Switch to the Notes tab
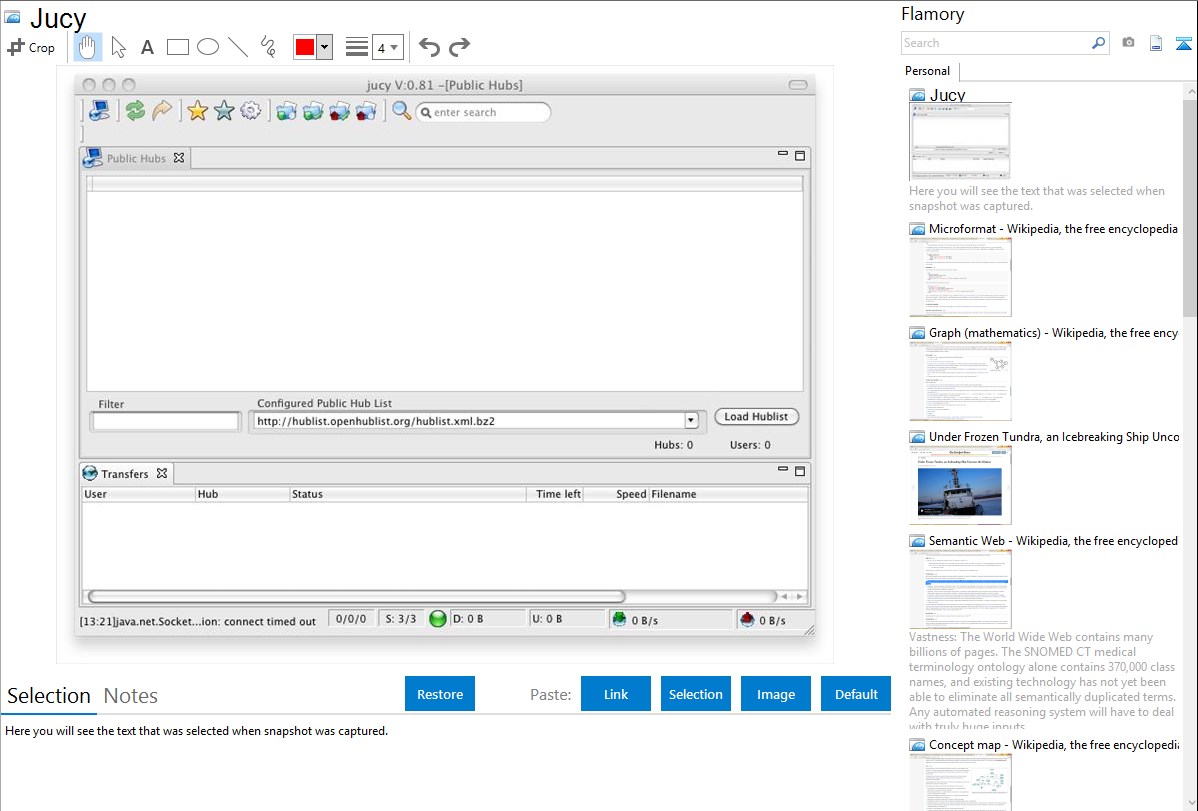Screen dimensions: 1198x811 (130, 696)
